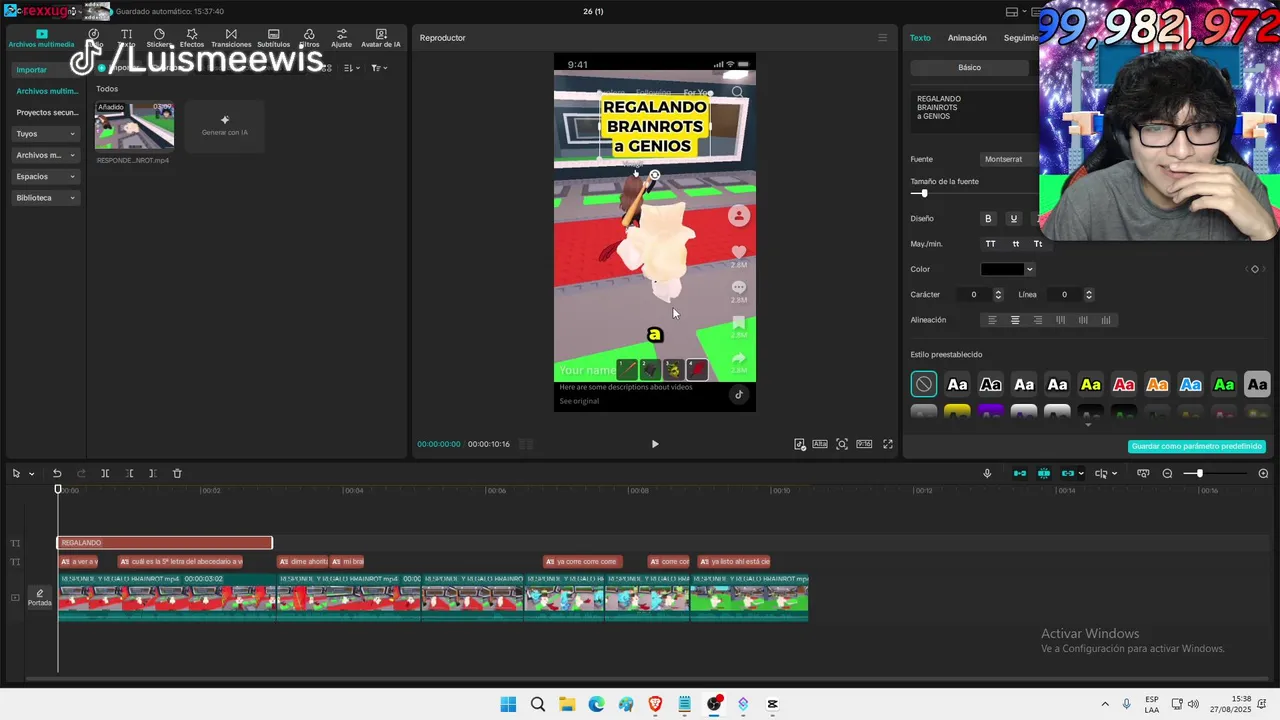Undo the last timeline action

[x=57, y=474]
